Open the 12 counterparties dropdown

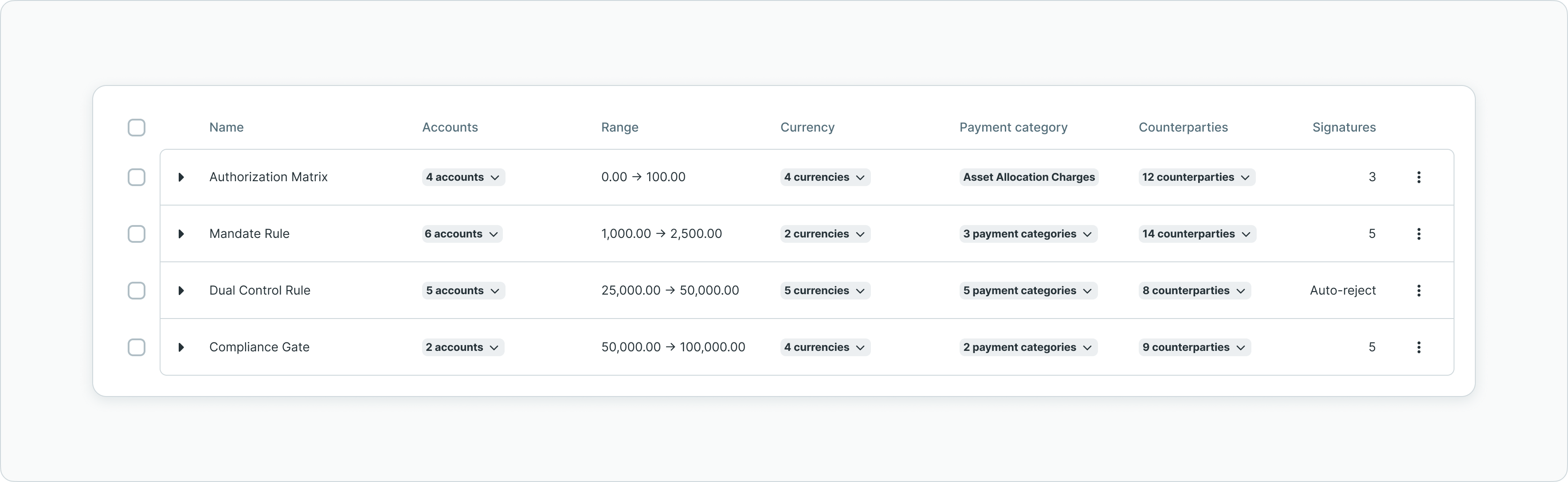coord(1196,177)
